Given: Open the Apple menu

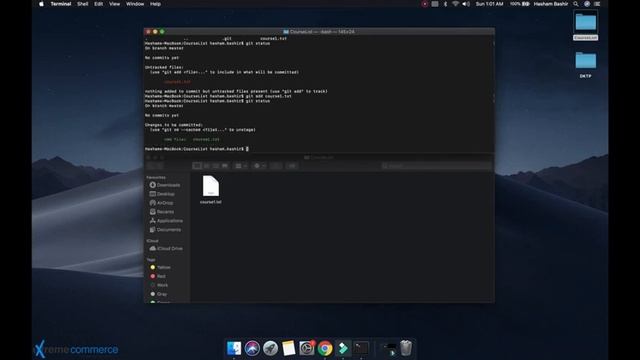Looking at the screenshot, I should tap(41, 4).
